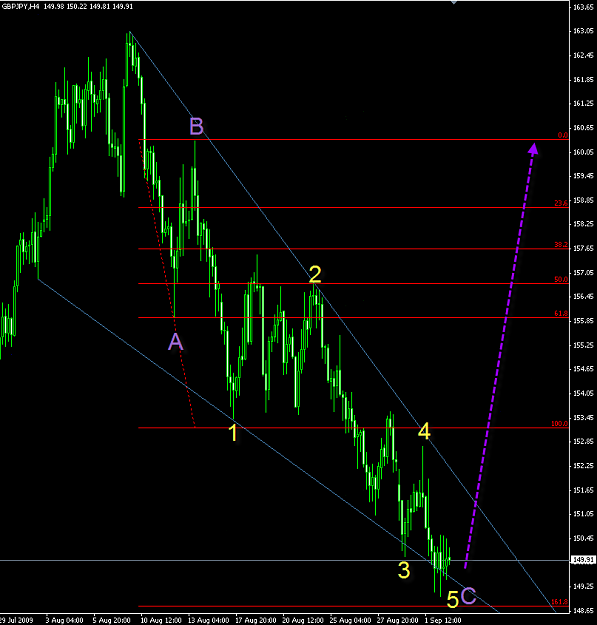Click the 151.05 price axis label
597x625 pixels.
coord(583,514)
